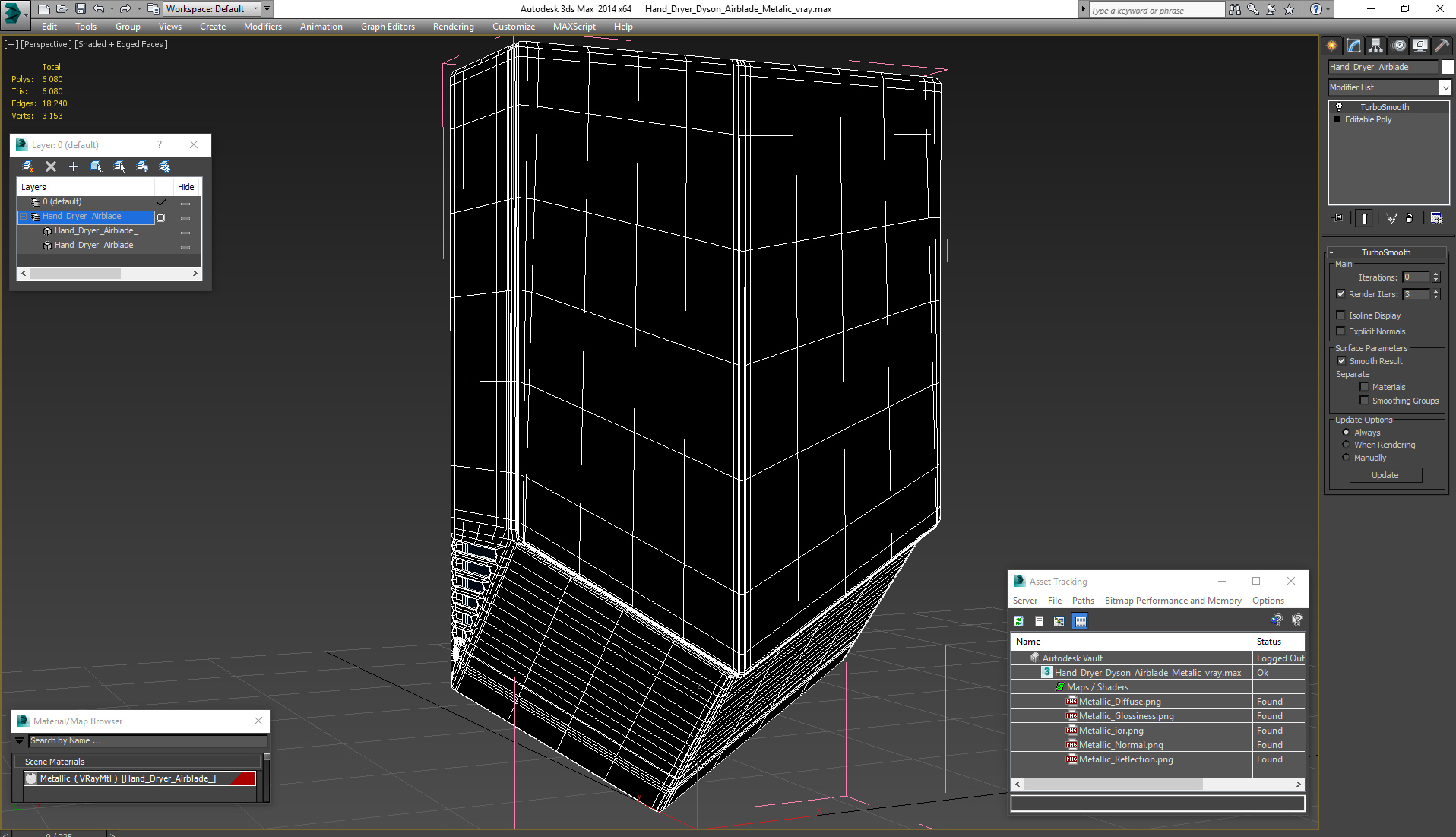Viewport: 1456px width, 837px height.
Task: Open the Rendering menu
Action: click(x=453, y=27)
